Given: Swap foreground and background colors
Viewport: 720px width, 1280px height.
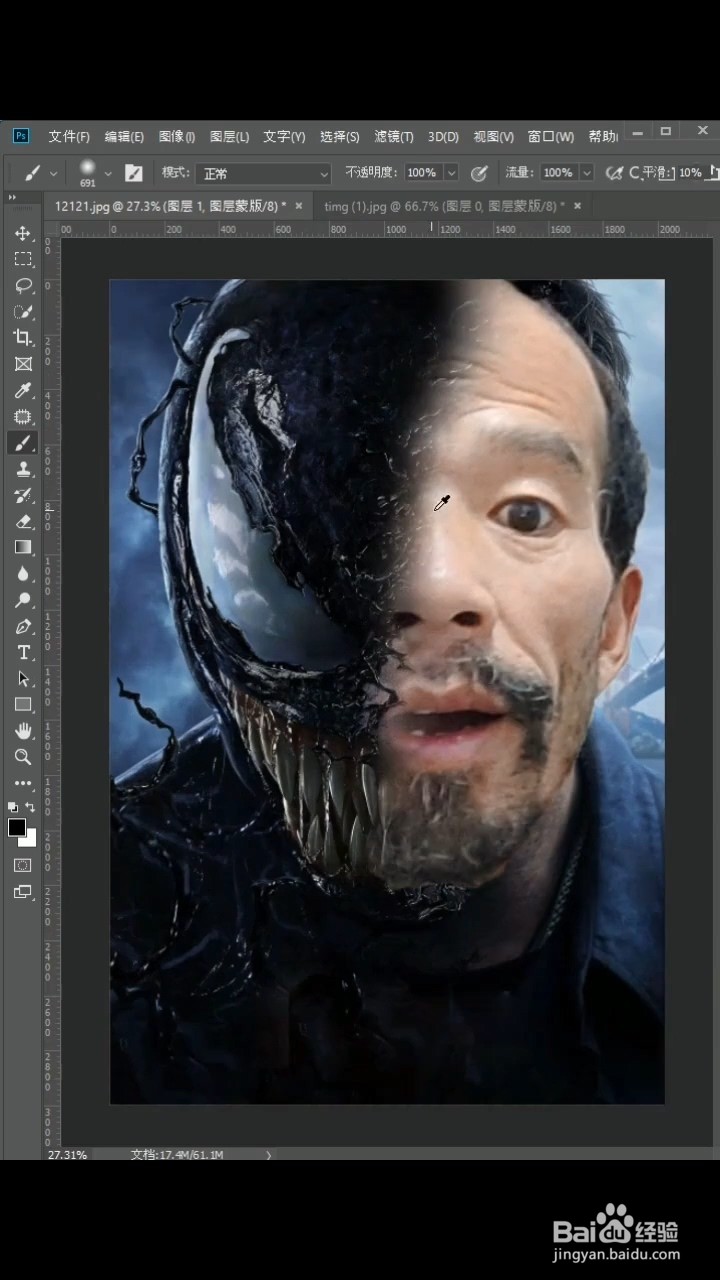Looking at the screenshot, I should click(31, 806).
